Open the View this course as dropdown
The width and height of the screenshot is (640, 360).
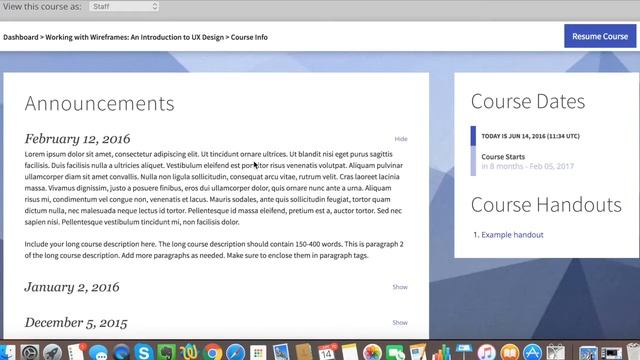tap(124, 7)
